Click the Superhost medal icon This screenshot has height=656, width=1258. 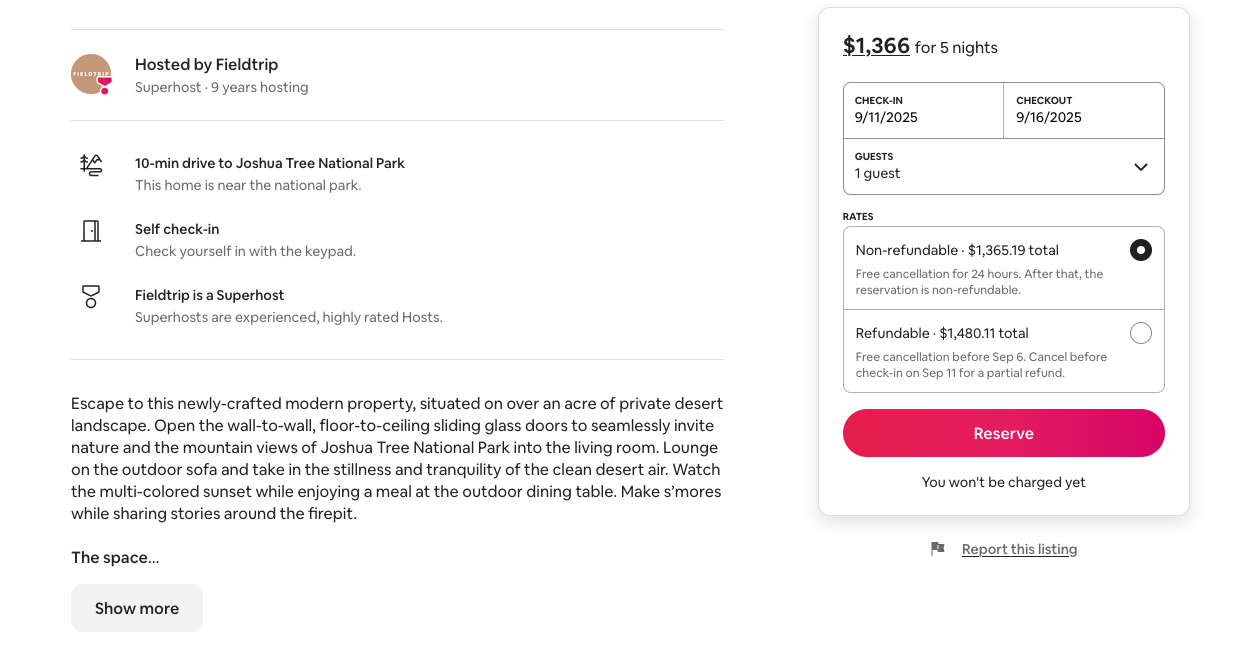click(91, 297)
